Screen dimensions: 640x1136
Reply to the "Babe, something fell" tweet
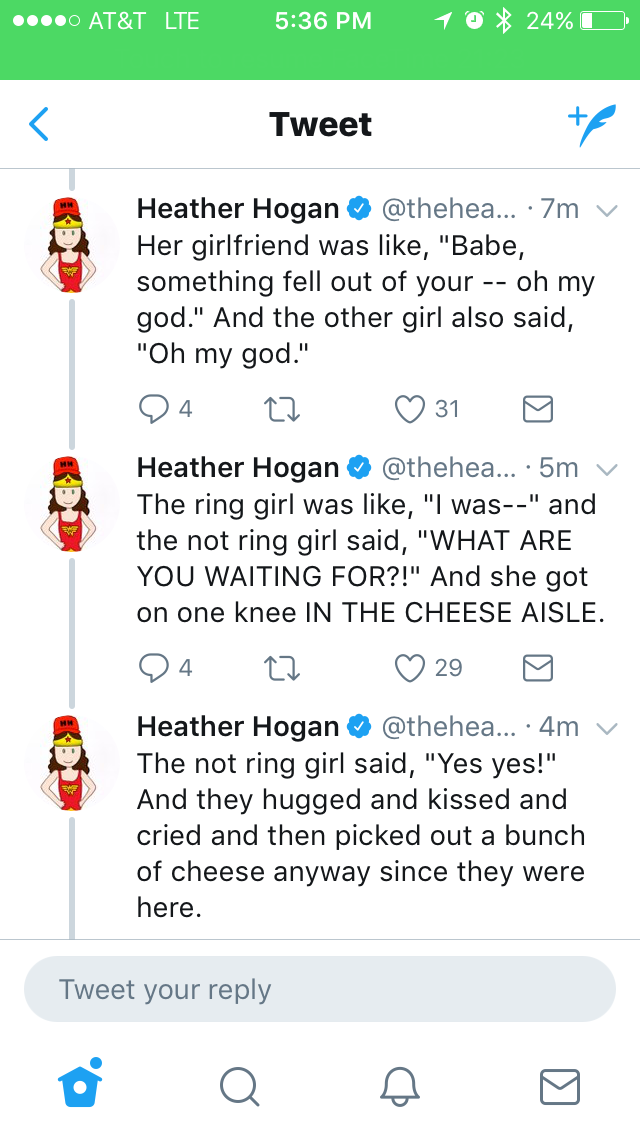pos(156,408)
